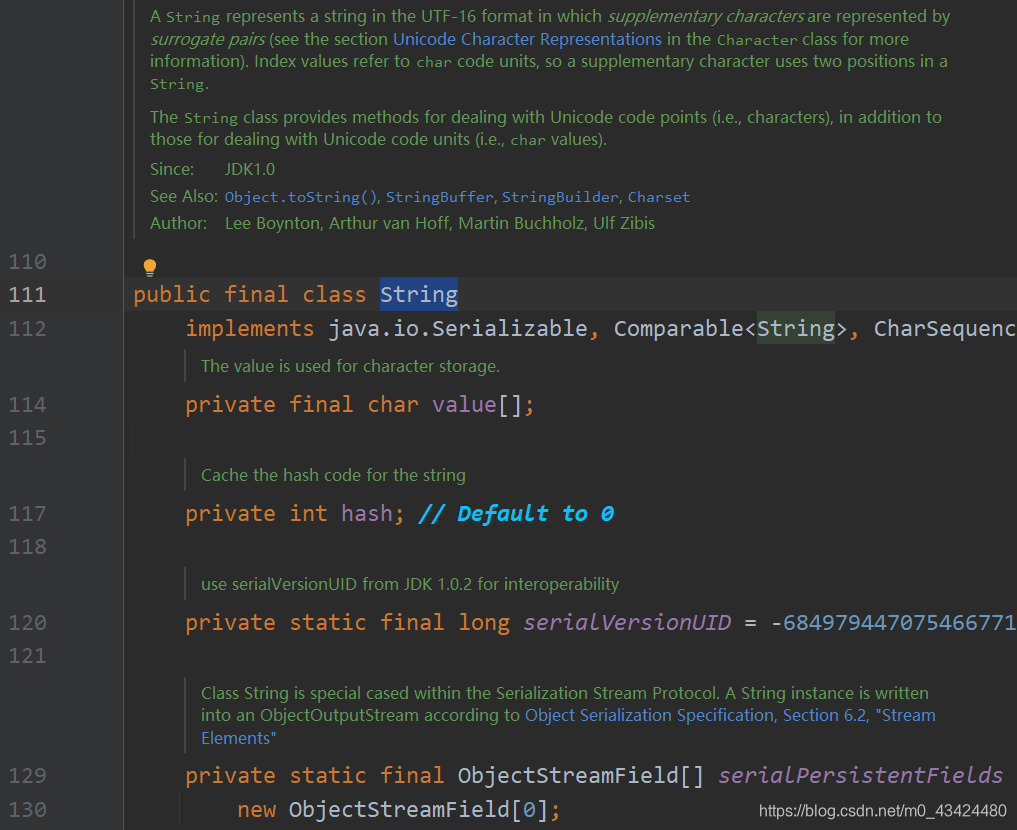The image size is (1017, 830).
Task: Click 'Cache the hash code for the string' doc
Action: point(333,475)
